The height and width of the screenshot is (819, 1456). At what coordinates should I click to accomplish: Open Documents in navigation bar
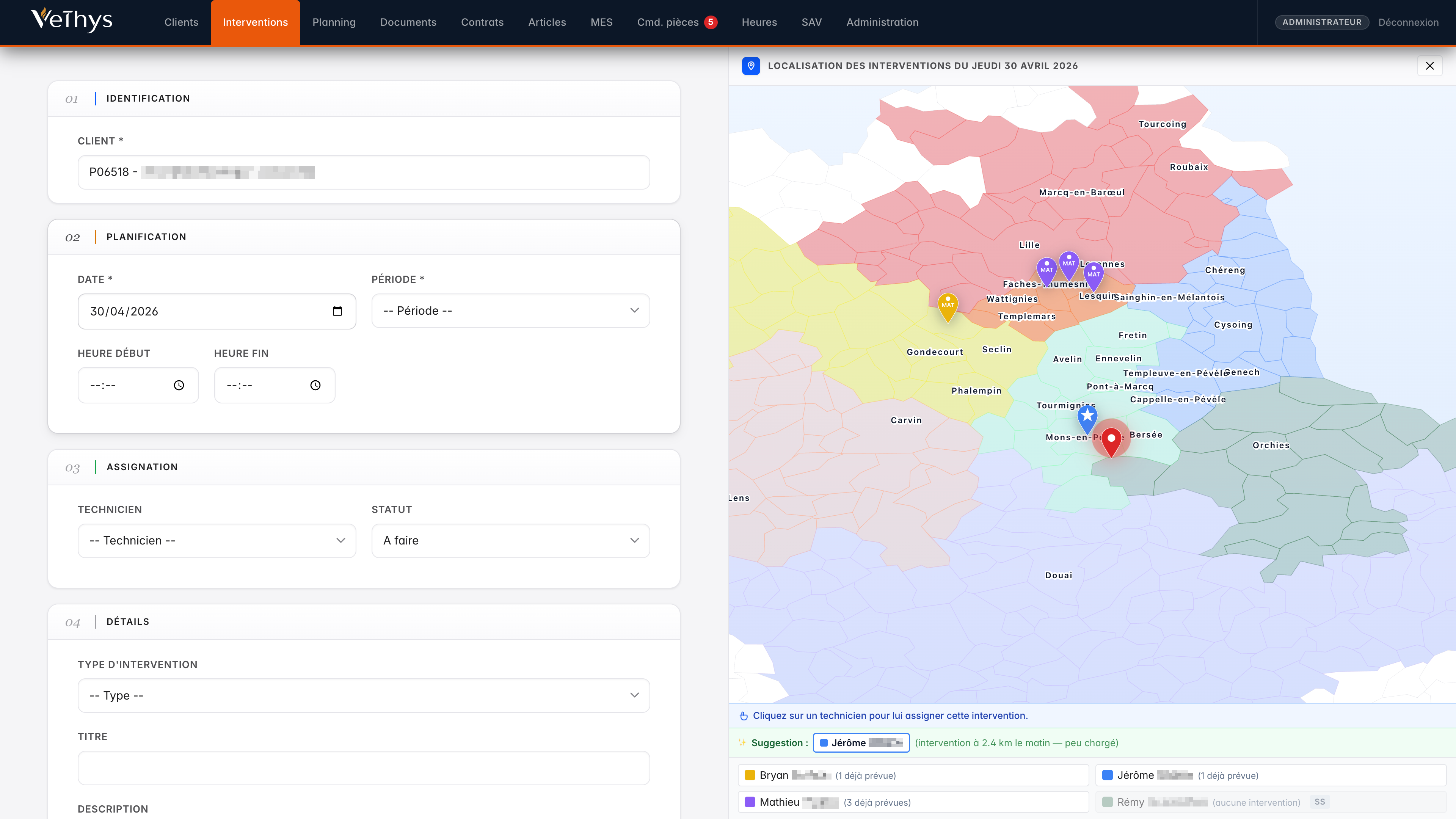click(x=408, y=22)
